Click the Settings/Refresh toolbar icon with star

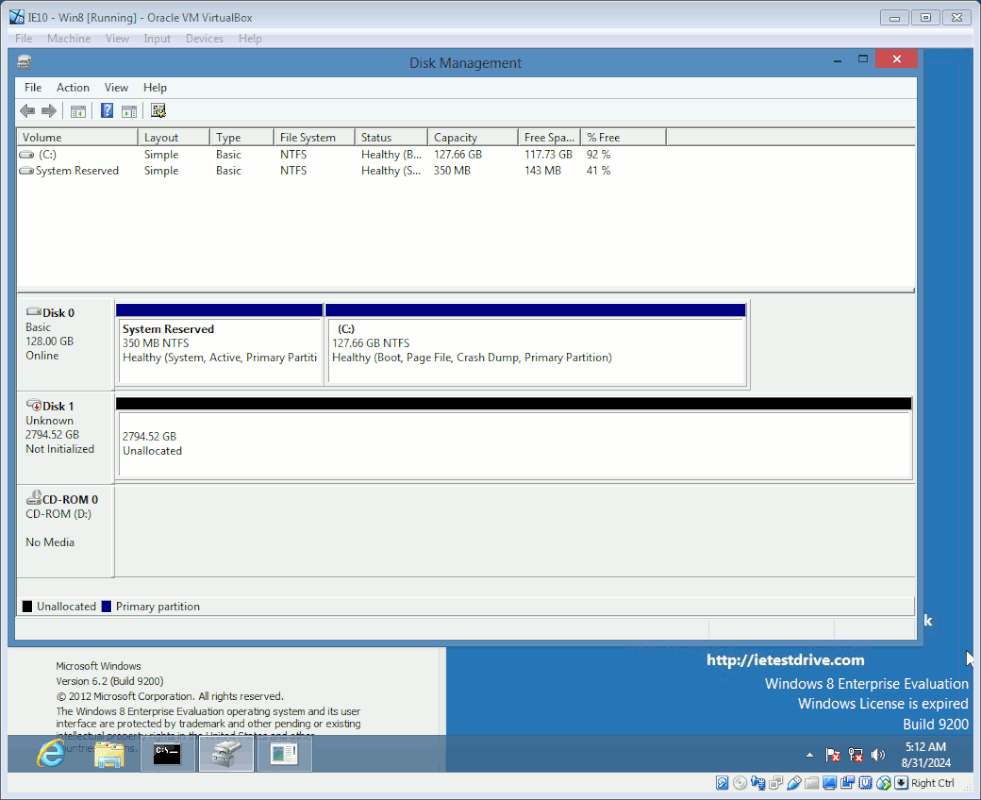(x=158, y=111)
